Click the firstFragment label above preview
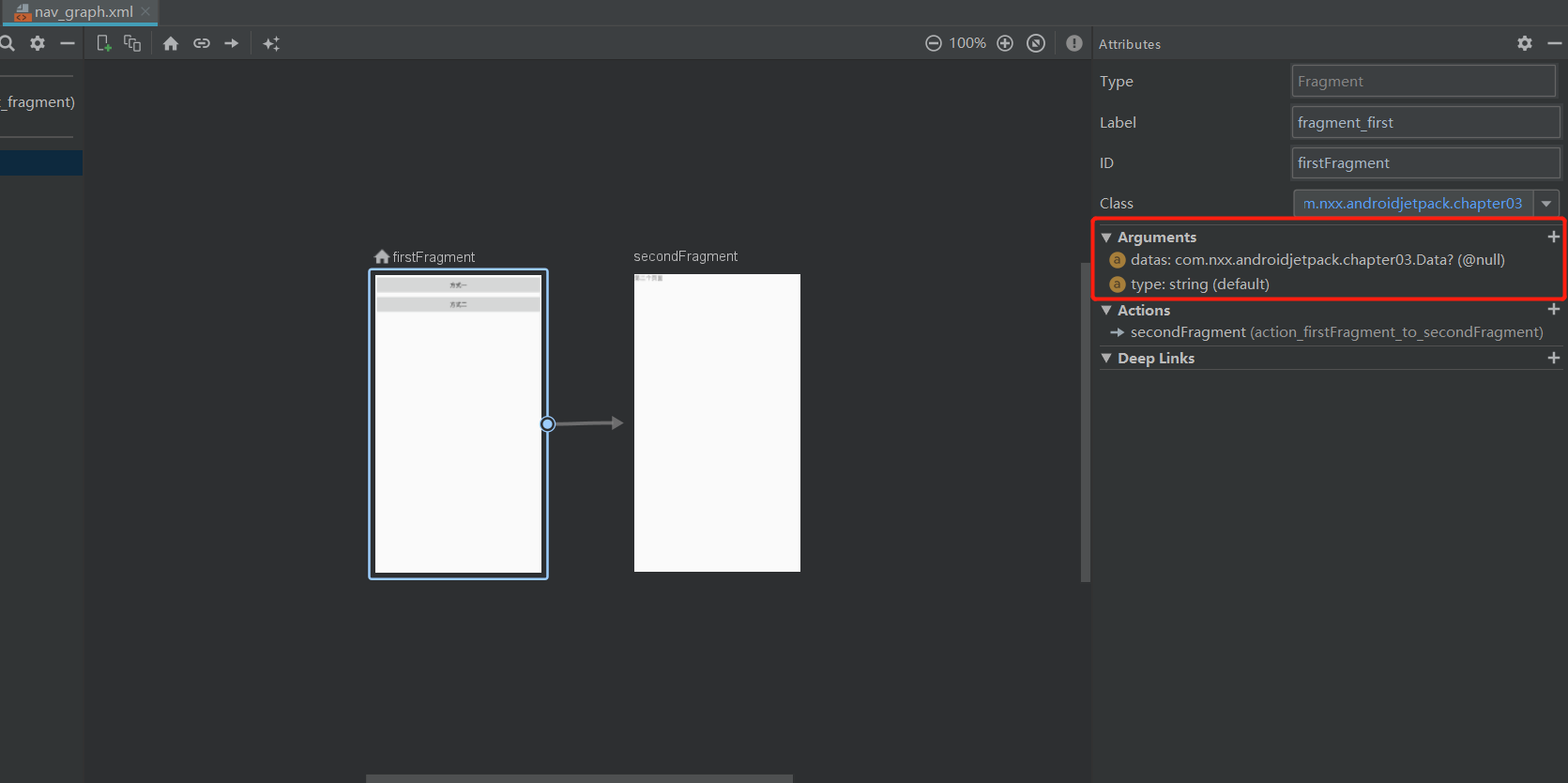The height and width of the screenshot is (783, 1568). click(x=434, y=256)
